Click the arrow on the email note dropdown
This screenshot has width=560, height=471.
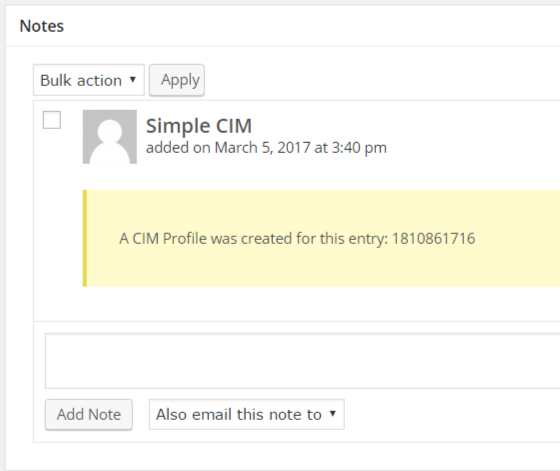coord(333,414)
